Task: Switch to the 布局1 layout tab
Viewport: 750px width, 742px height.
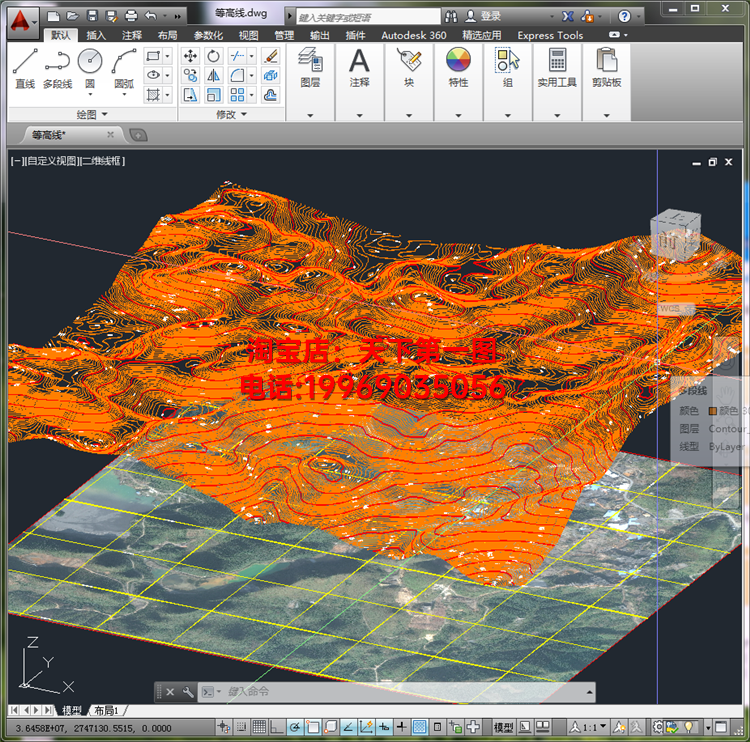Action: 106,710
